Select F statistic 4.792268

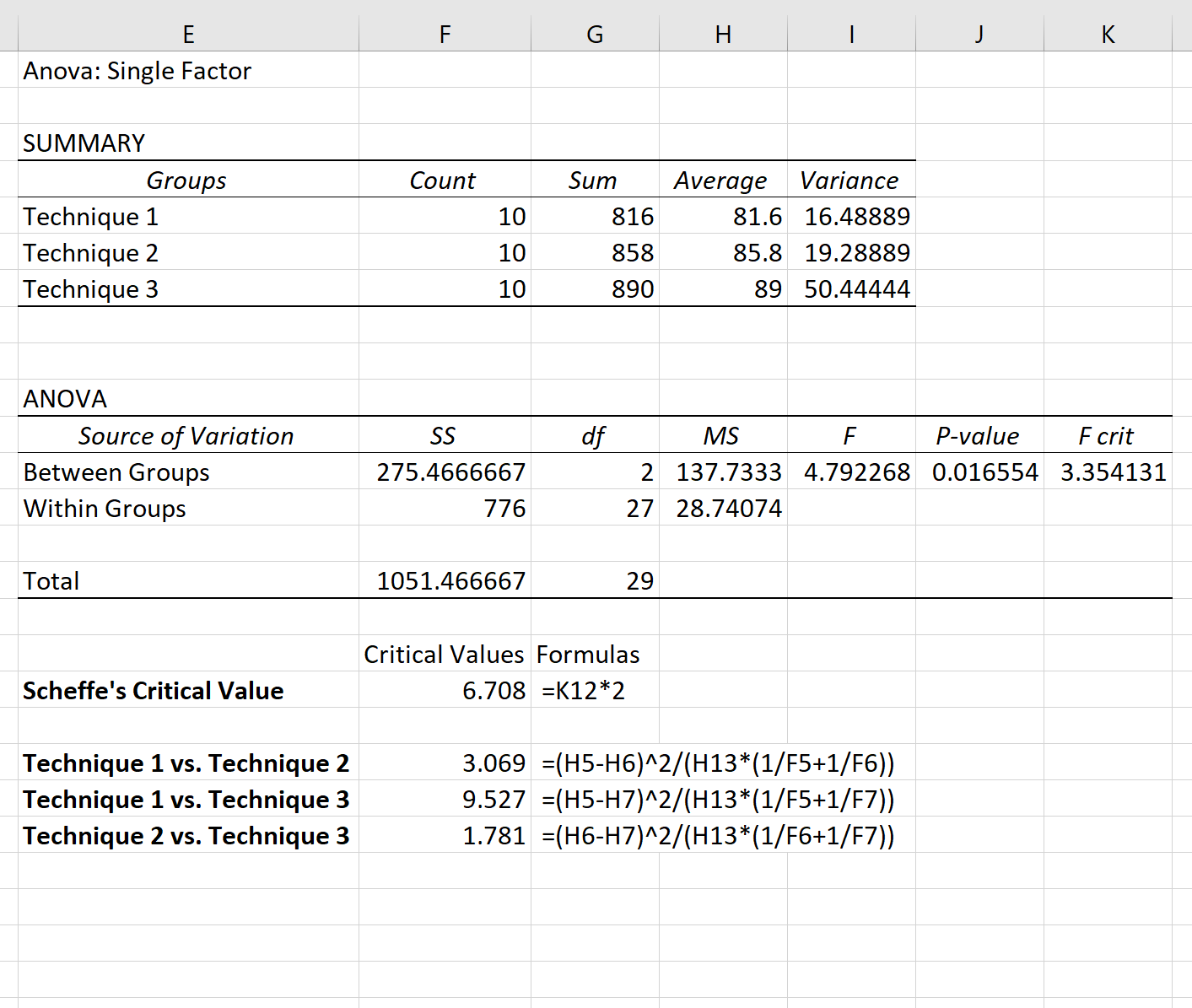pyautogui.click(x=851, y=472)
